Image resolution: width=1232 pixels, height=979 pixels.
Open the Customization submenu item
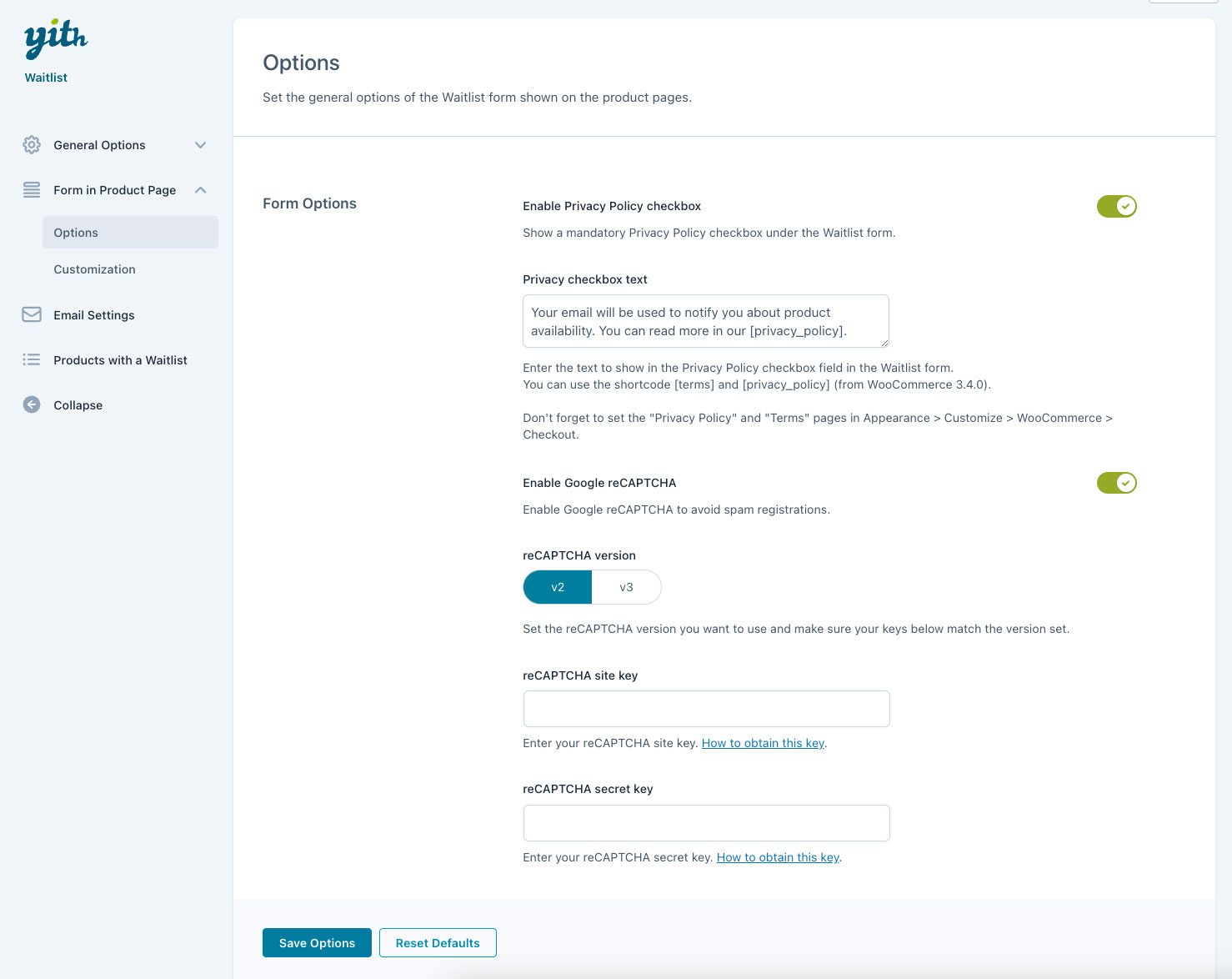(x=94, y=269)
